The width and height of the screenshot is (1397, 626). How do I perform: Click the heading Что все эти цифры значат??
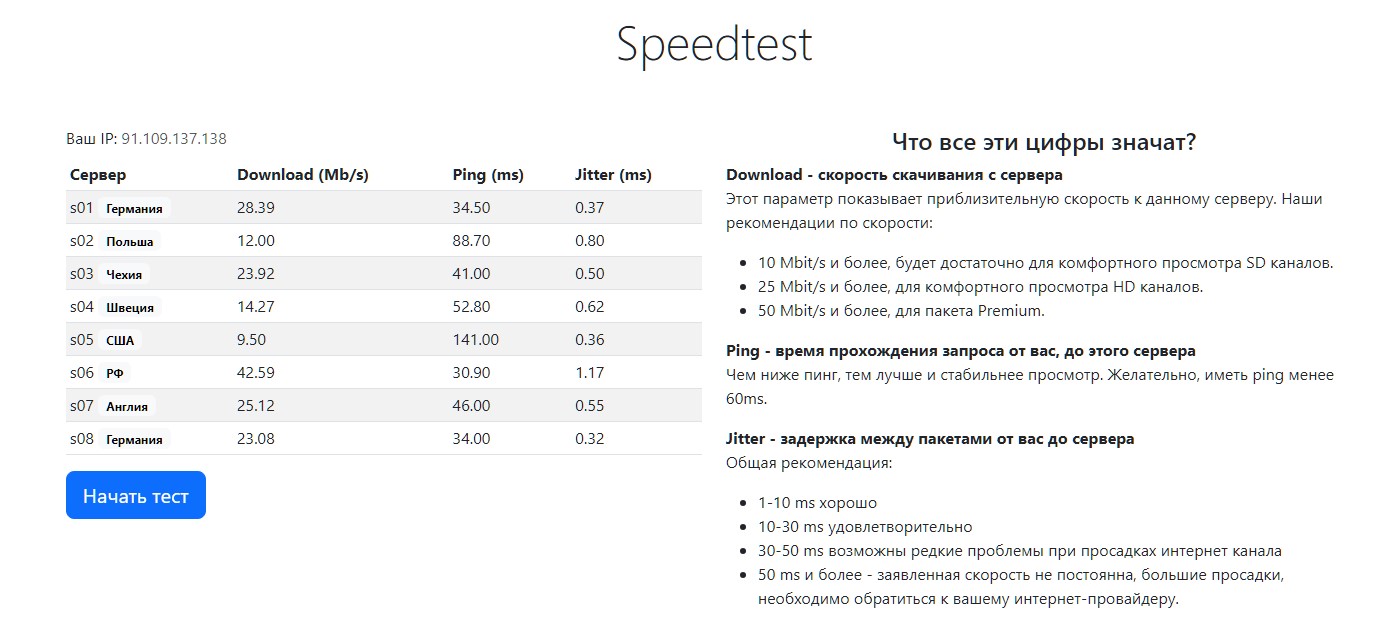[x=1044, y=142]
